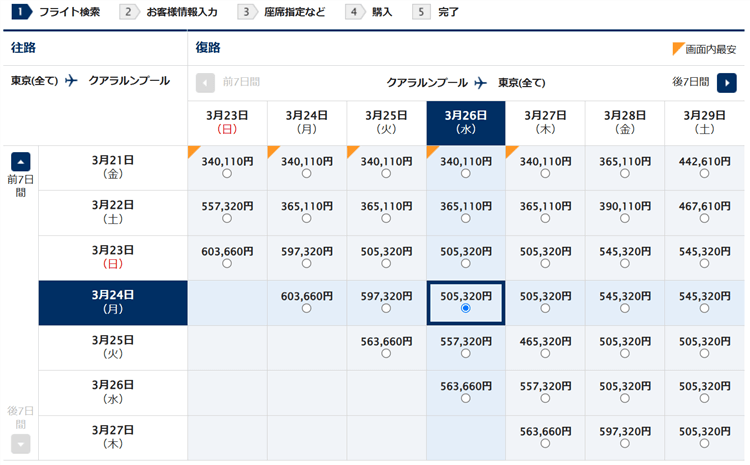
Task: Select 3月26日(水) return date column header
Action: tap(466, 122)
